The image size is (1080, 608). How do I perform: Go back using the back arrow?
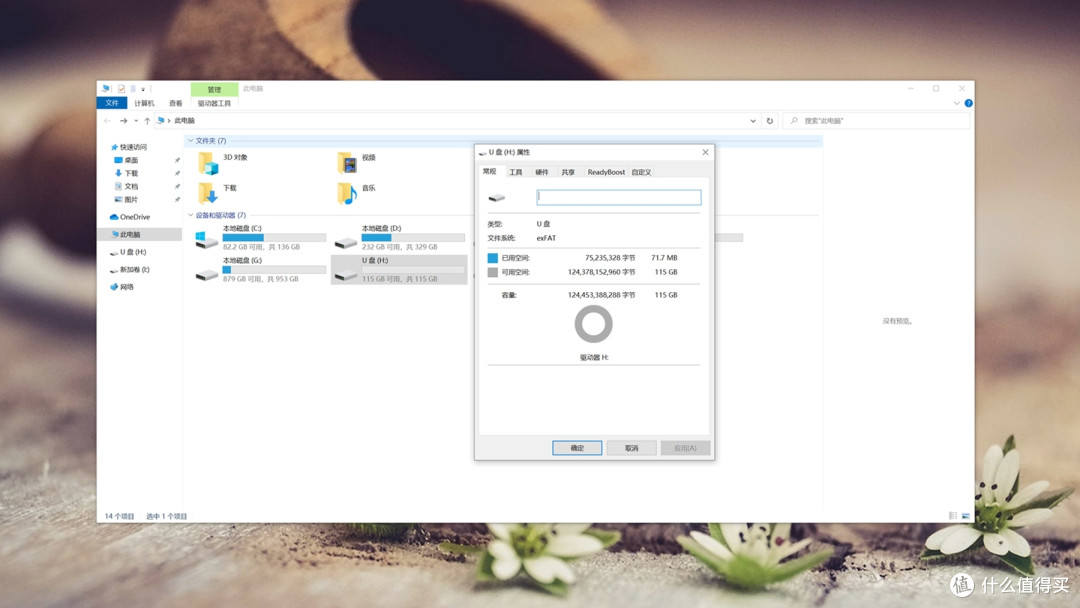click(107, 120)
